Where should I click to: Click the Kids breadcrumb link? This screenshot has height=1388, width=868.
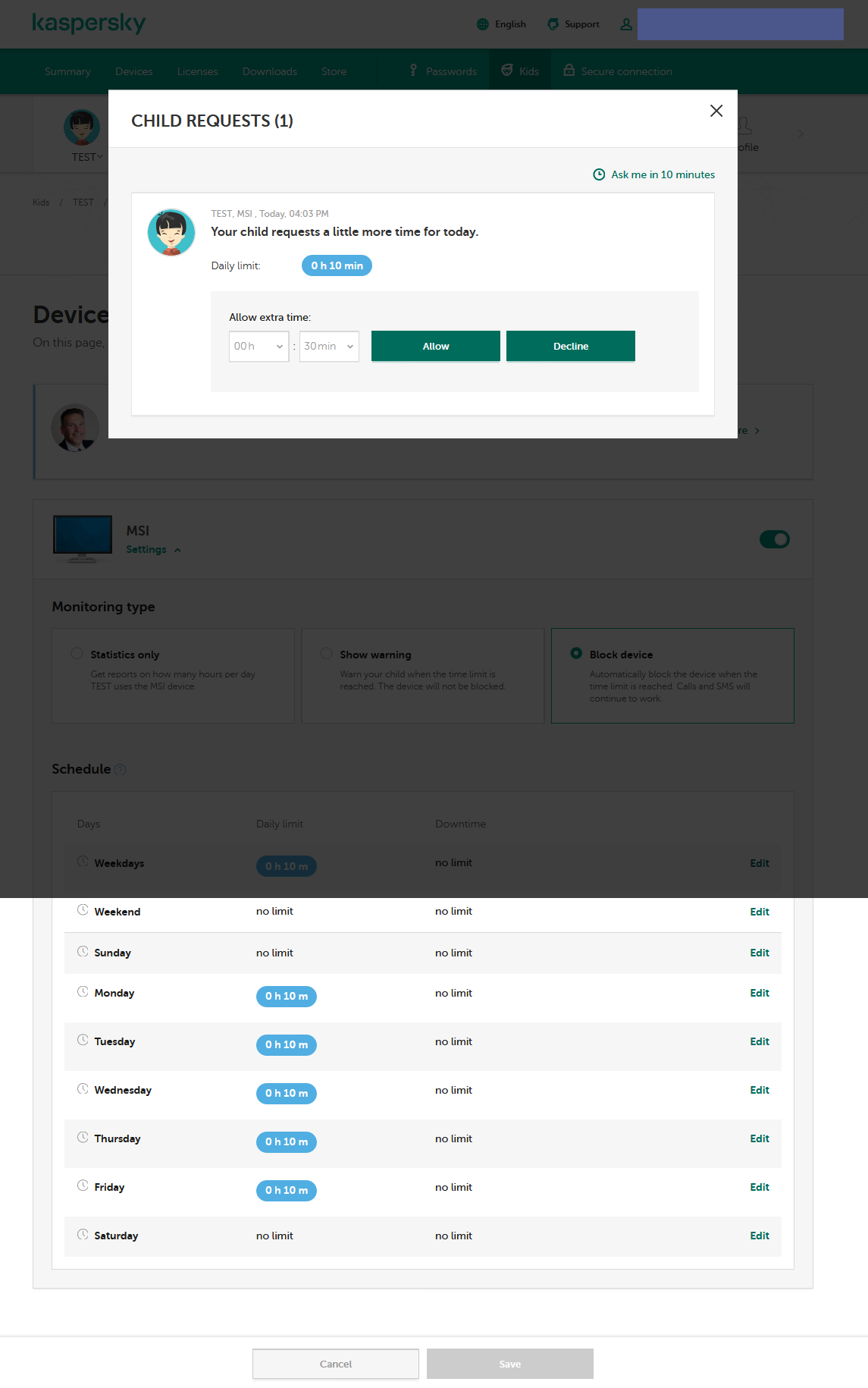[41, 203]
